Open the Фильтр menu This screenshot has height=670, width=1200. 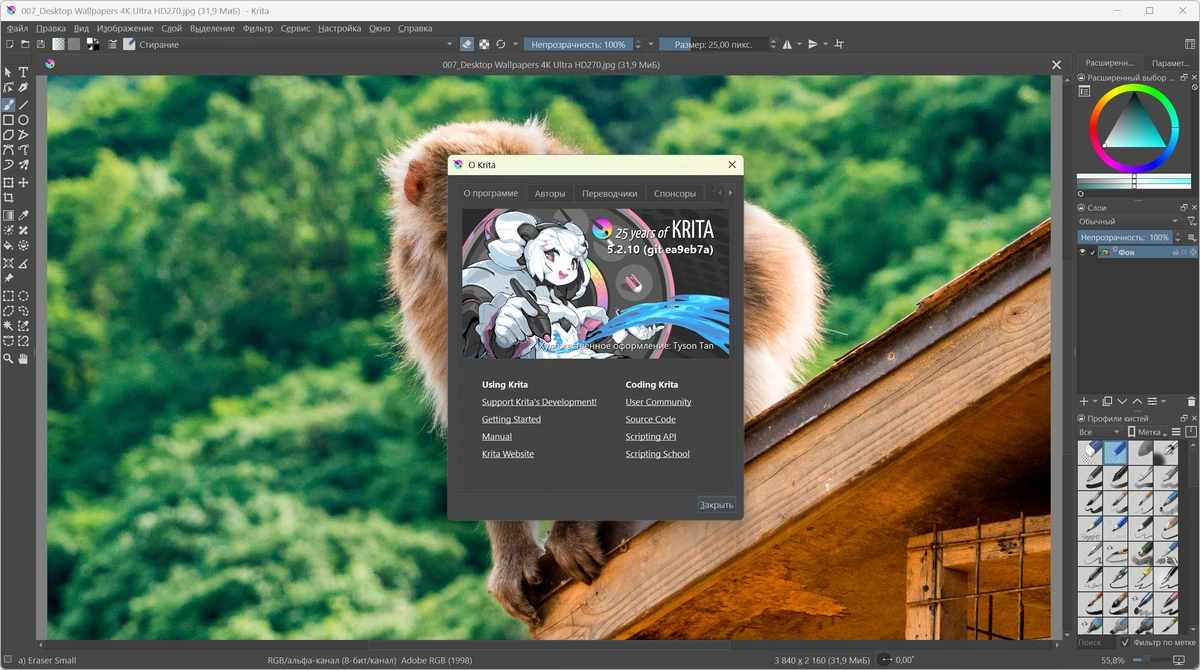[257, 28]
